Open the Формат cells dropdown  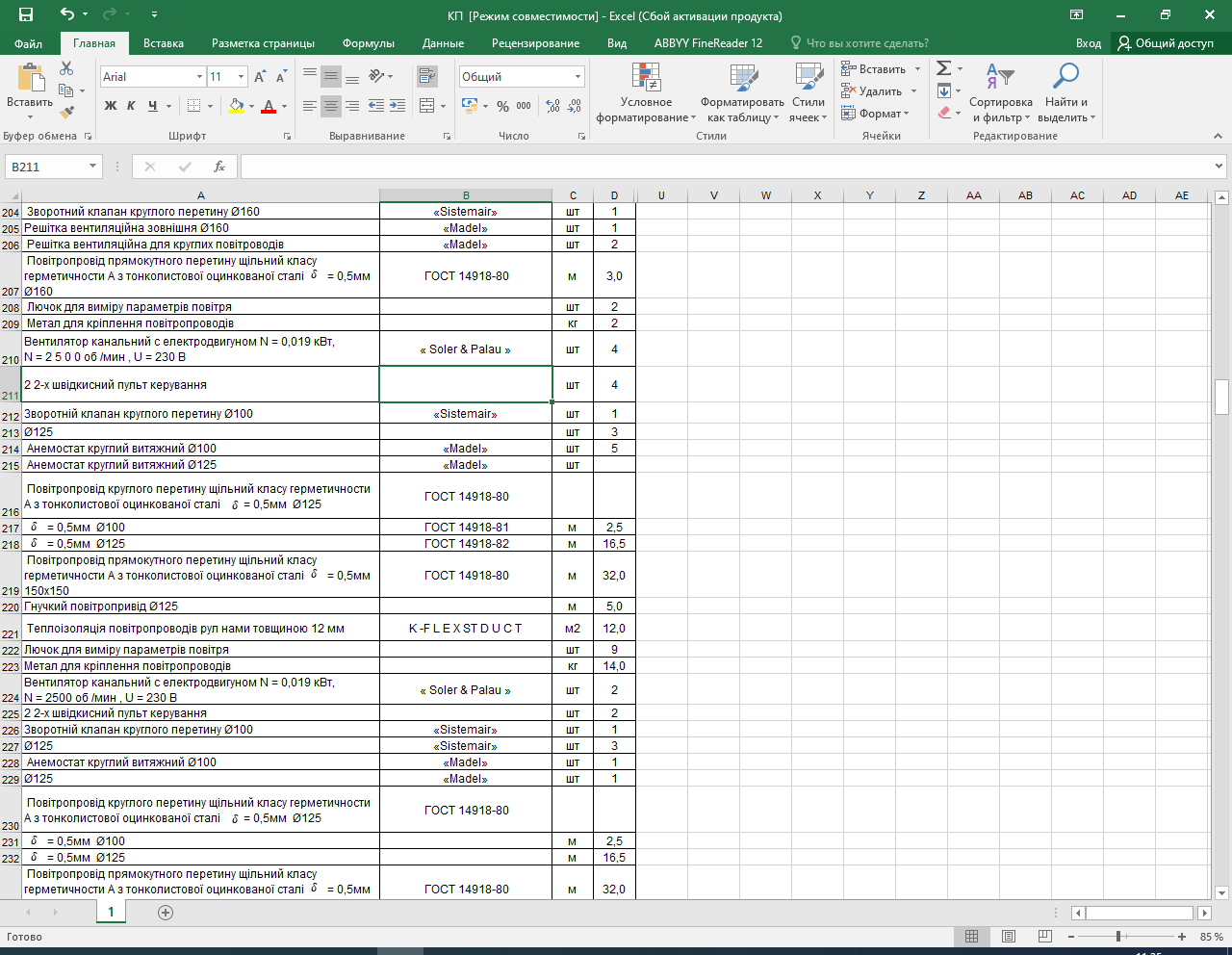pos(875,114)
